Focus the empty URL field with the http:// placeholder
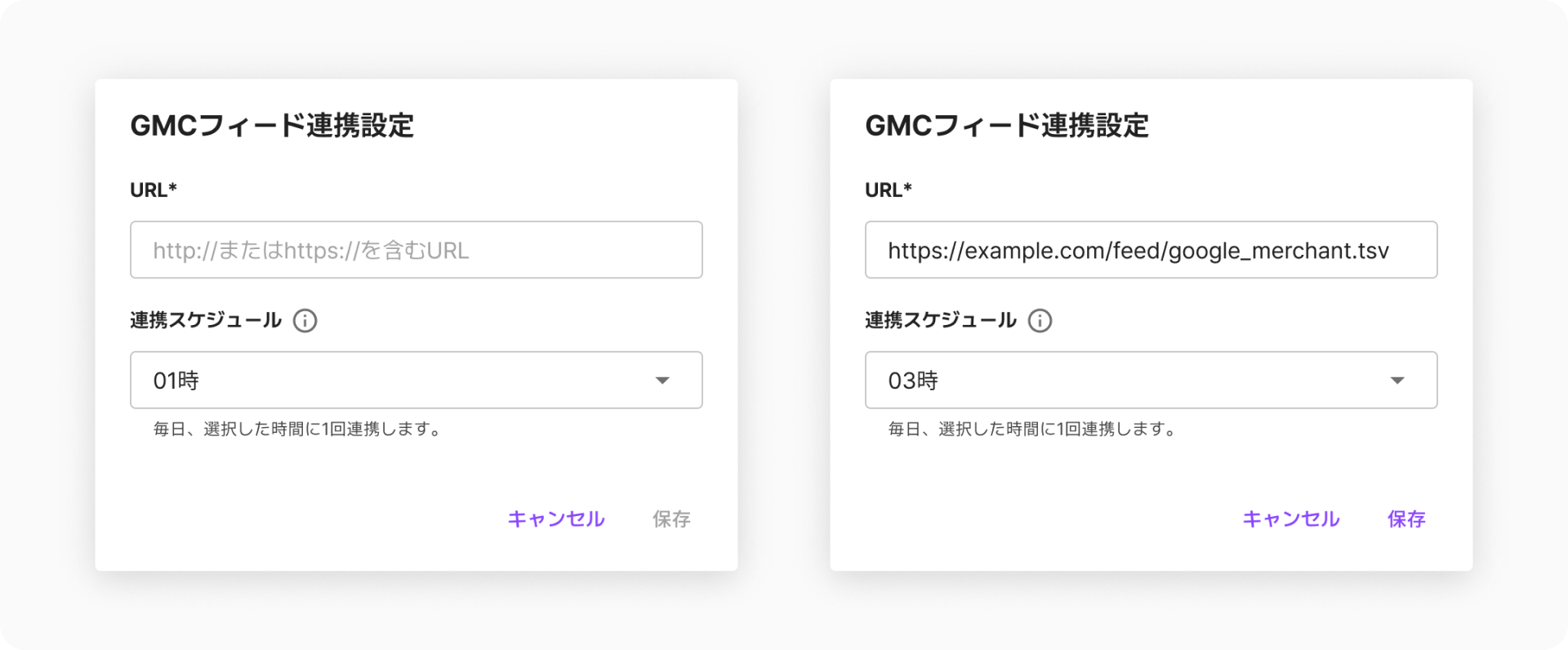 [416, 250]
